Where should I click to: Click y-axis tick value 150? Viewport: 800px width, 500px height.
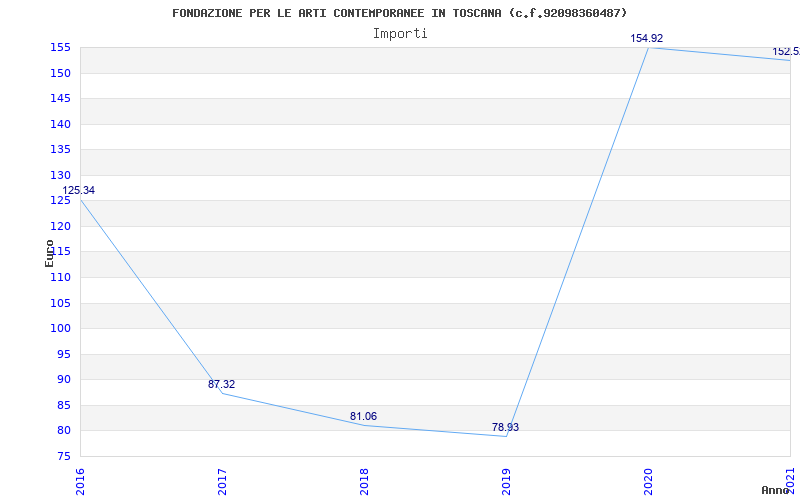tap(60, 73)
